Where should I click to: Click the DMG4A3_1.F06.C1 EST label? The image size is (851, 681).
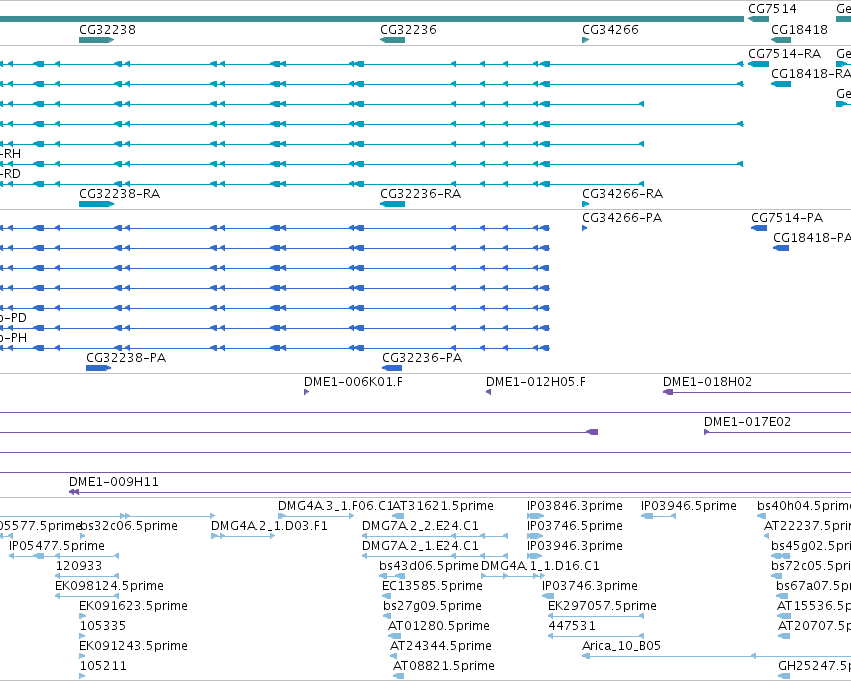(x=335, y=506)
